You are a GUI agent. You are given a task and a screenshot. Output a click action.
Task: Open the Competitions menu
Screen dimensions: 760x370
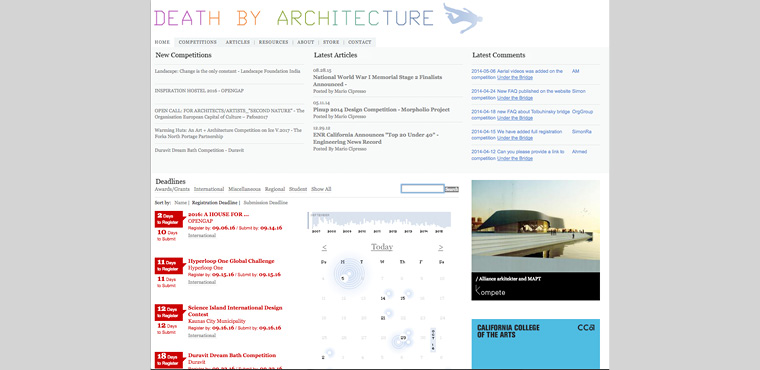point(197,42)
